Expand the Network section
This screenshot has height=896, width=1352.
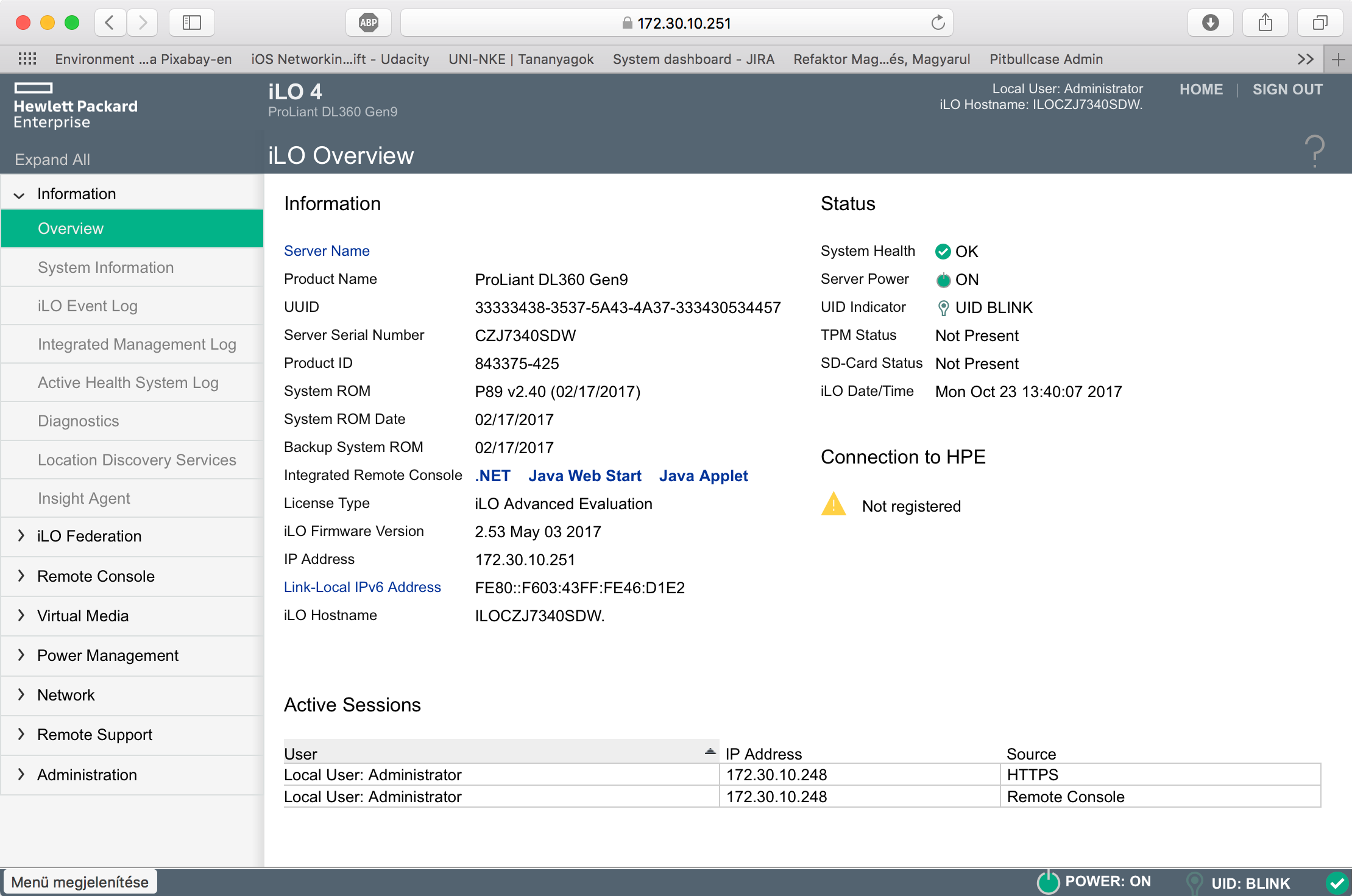pos(21,695)
